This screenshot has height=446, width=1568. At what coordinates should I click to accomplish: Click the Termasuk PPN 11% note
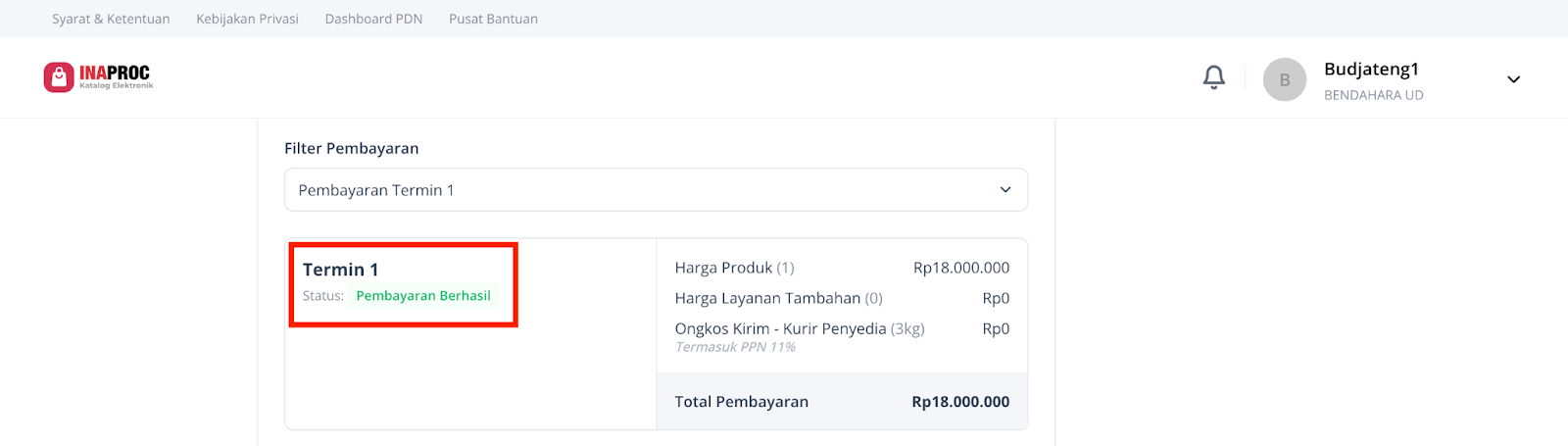pyautogui.click(x=735, y=347)
